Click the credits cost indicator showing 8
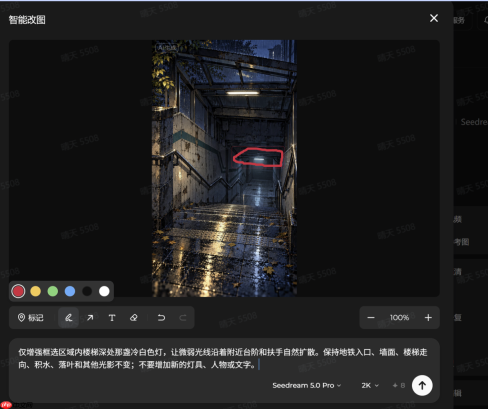Viewport: 488px width, 409px height. click(x=399, y=385)
